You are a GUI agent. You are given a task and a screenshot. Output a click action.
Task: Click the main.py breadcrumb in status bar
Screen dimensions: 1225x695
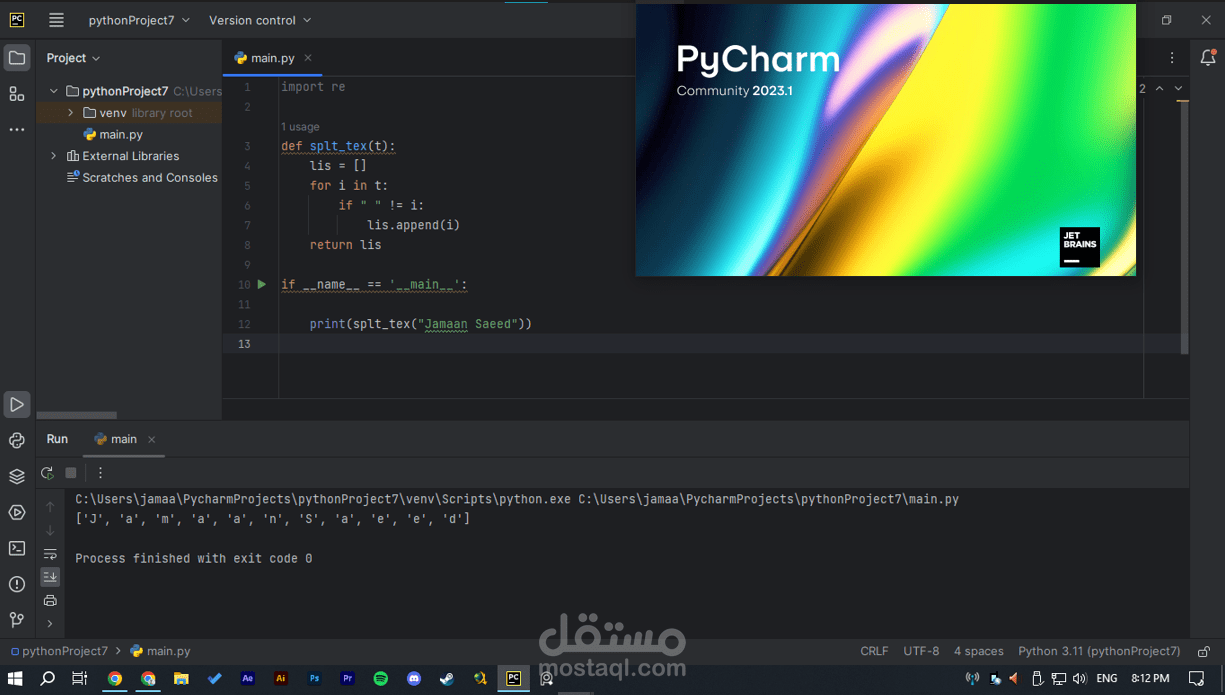tap(160, 651)
